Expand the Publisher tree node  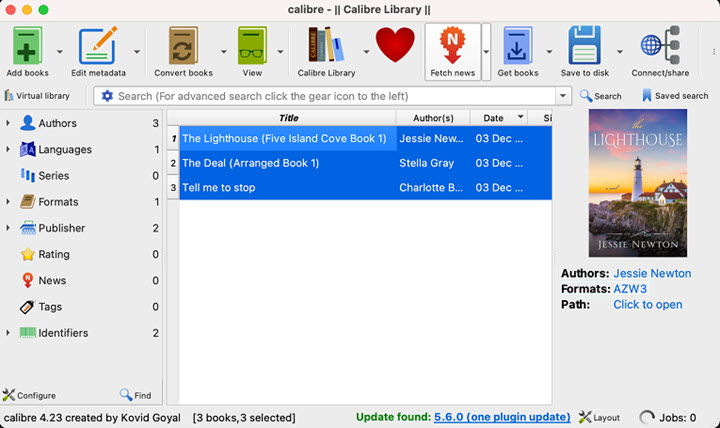coord(8,228)
